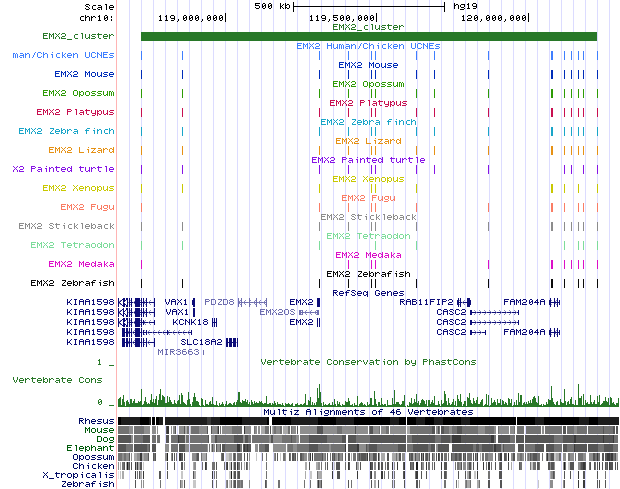This screenshot has width=620, height=489.
Task: Open the SLC18A2 gene entry
Action: (200, 342)
